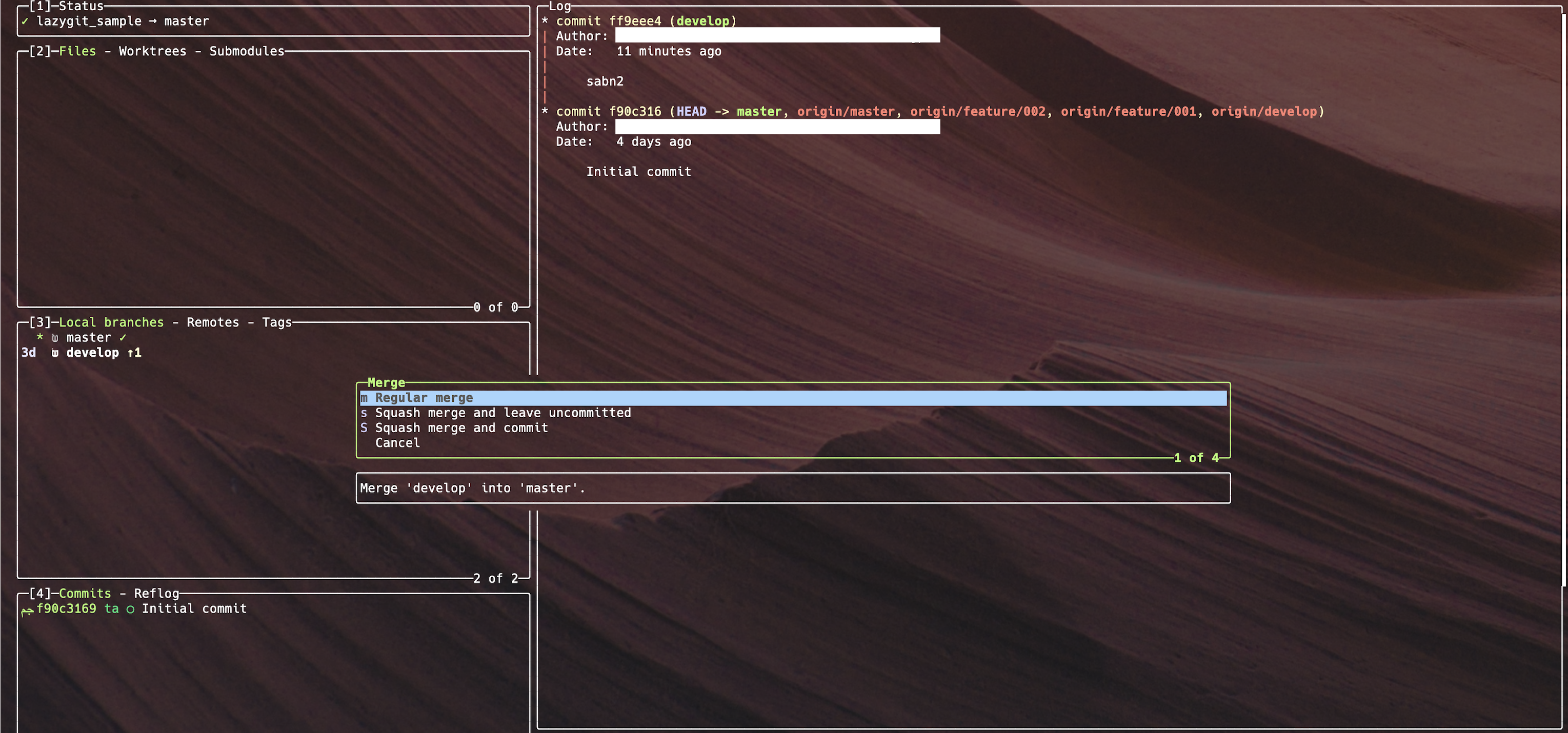Select Regular merge option
The image size is (1568, 733).
(424, 398)
